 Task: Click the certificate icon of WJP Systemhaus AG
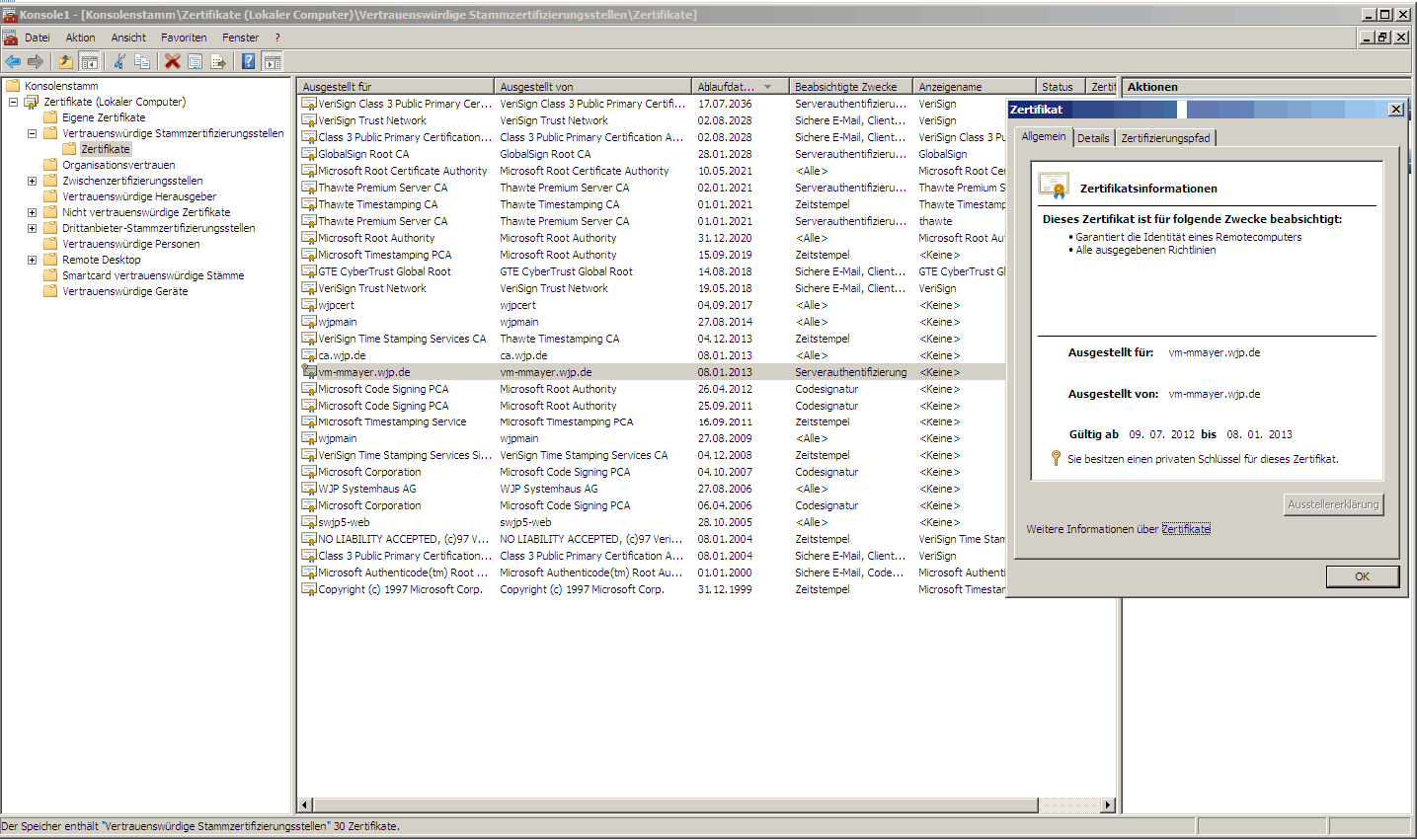click(309, 489)
